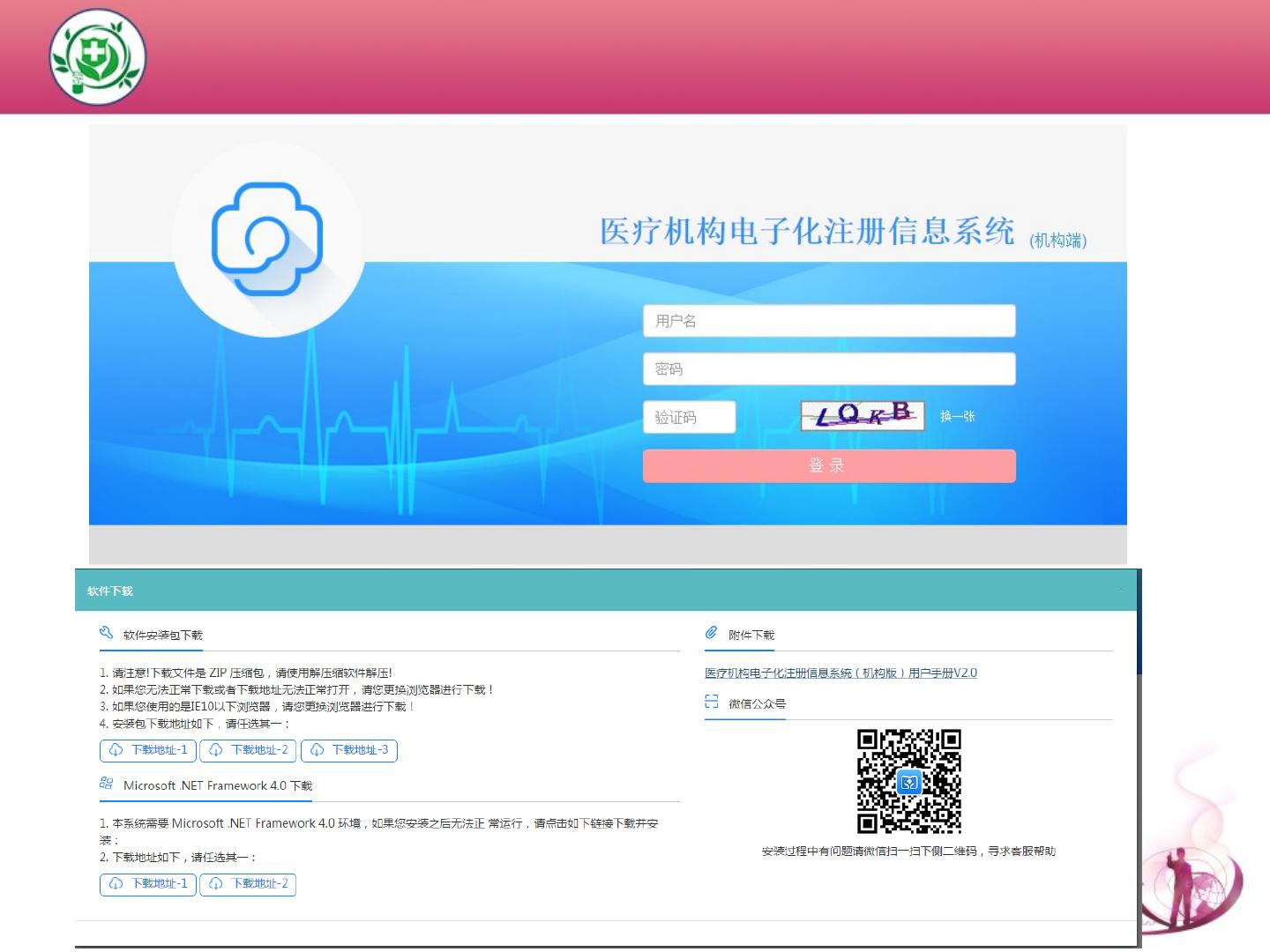Click the blue medical cross logo
The height and width of the screenshot is (952, 1270).
[x=267, y=239]
